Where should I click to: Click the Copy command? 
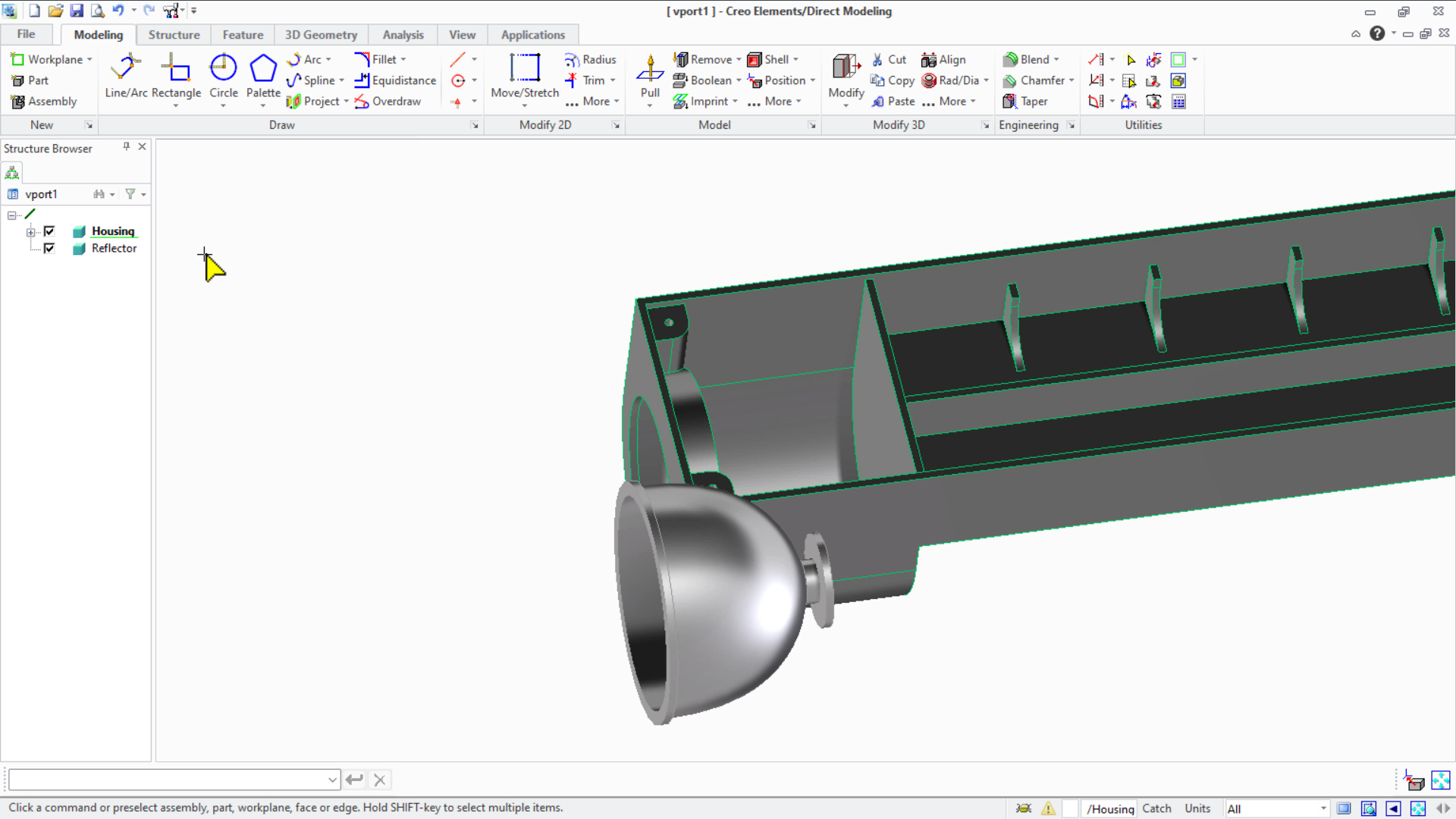(x=893, y=80)
